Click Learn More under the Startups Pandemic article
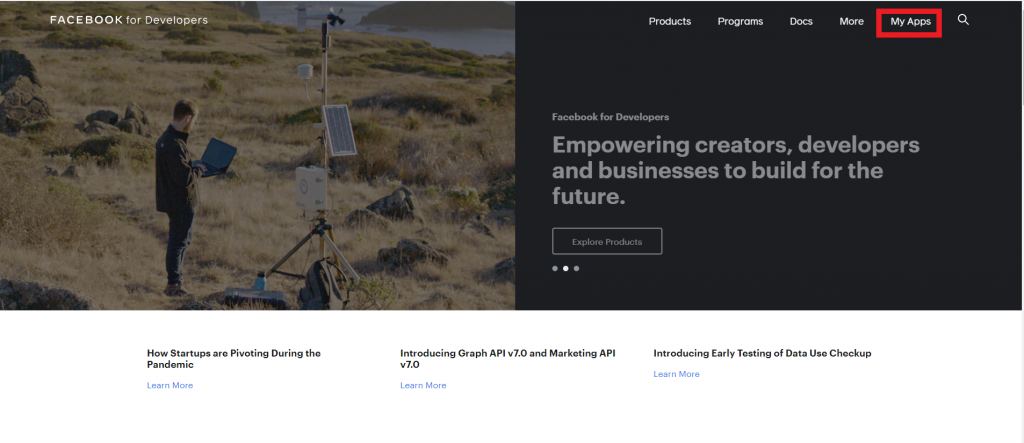The height and width of the screenshot is (443, 1024). [170, 385]
